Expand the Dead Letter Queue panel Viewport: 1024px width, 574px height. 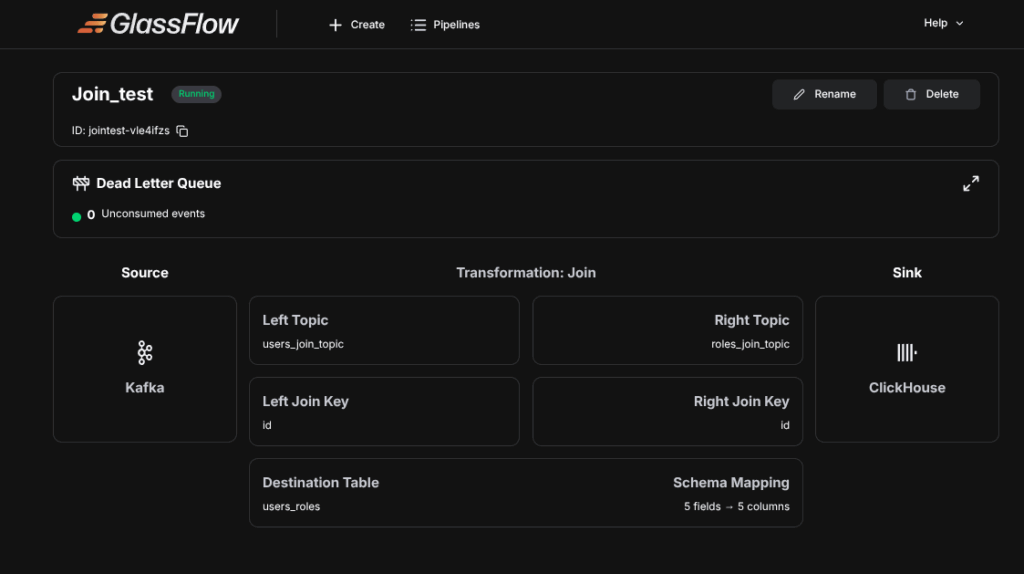click(970, 184)
